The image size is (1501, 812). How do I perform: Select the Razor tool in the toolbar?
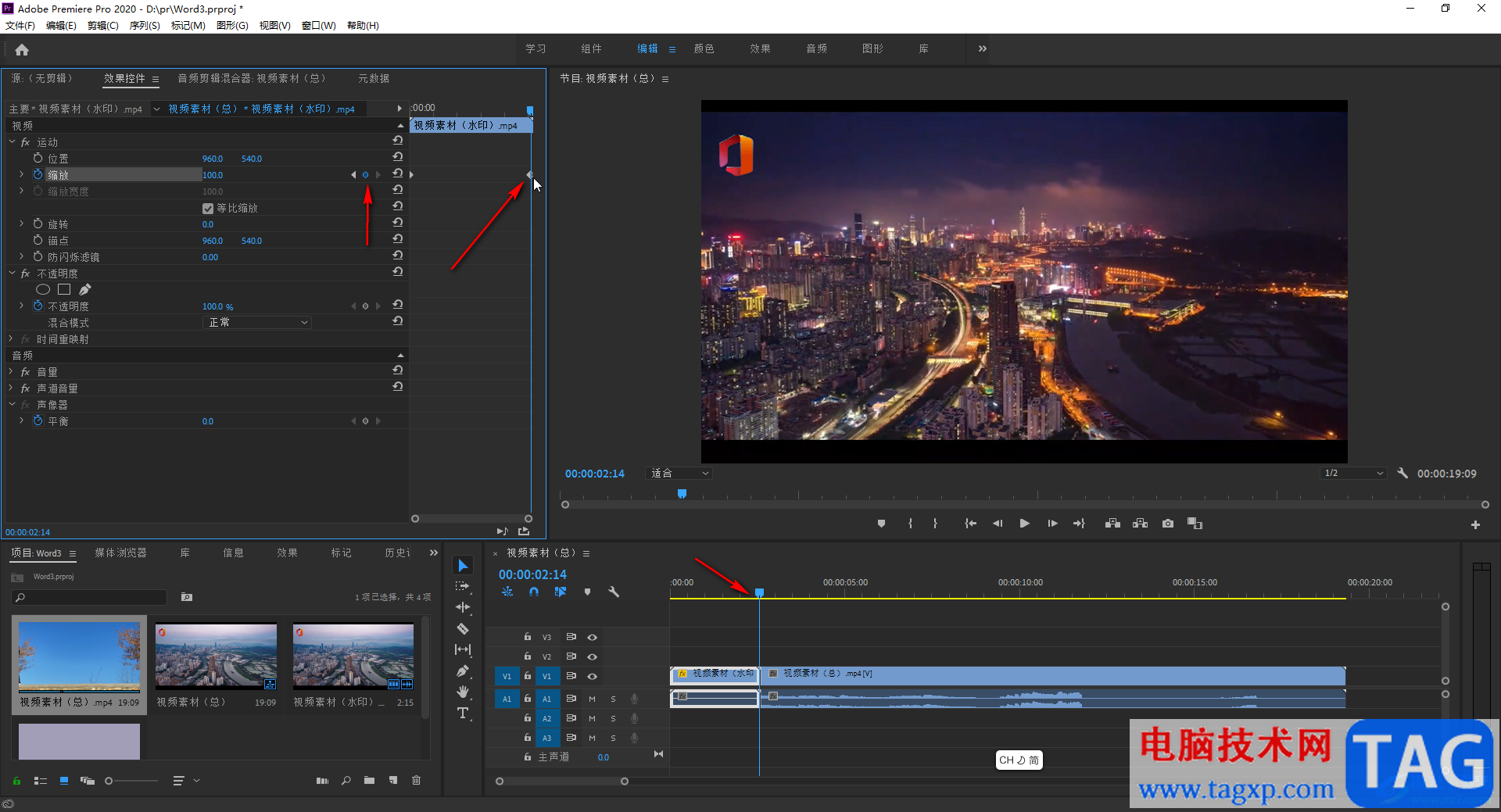pos(463,628)
